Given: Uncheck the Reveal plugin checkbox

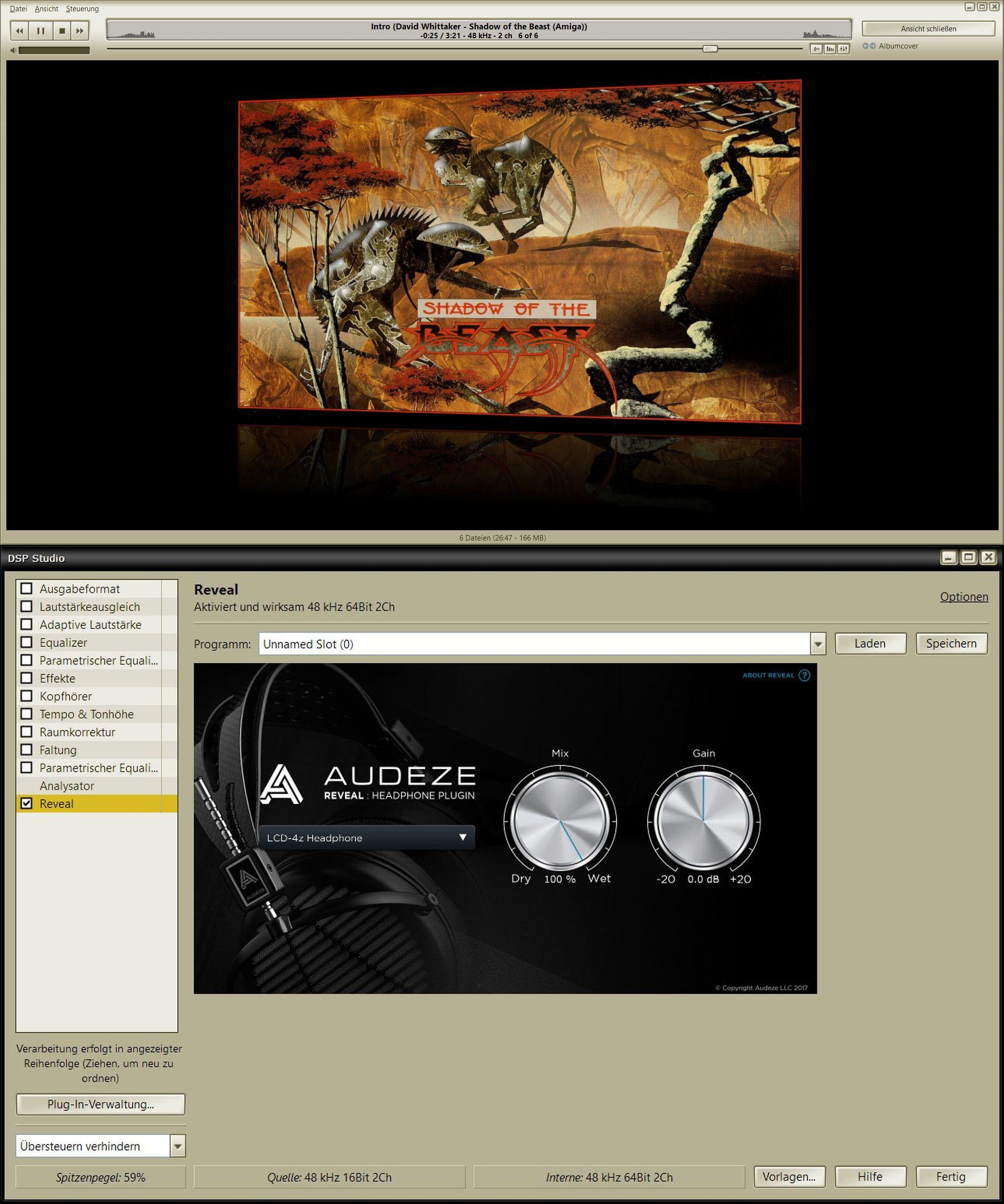Looking at the screenshot, I should [26, 803].
